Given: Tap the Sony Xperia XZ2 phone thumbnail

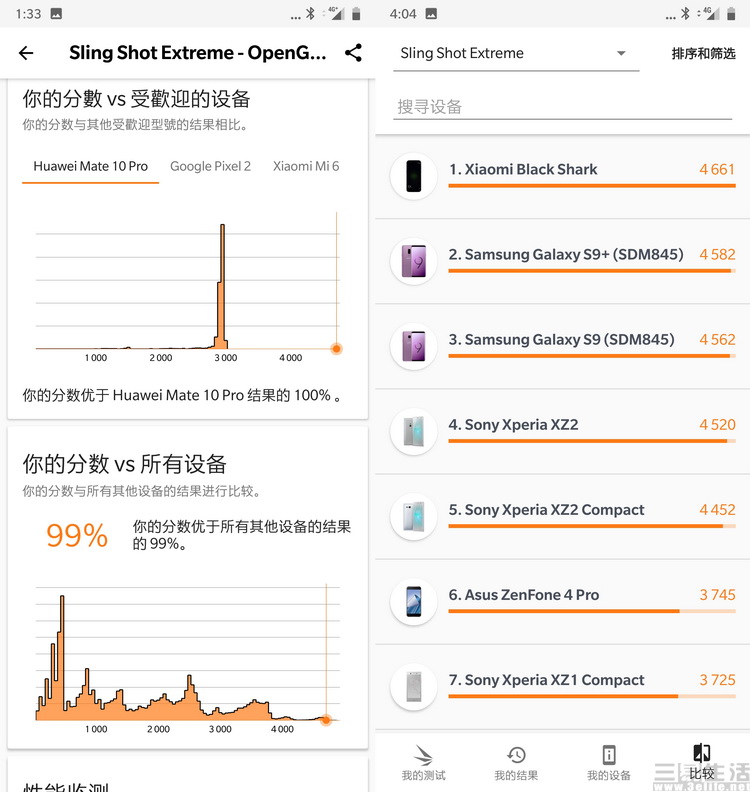Looking at the screenshot, I should click(x=413, y=431).
